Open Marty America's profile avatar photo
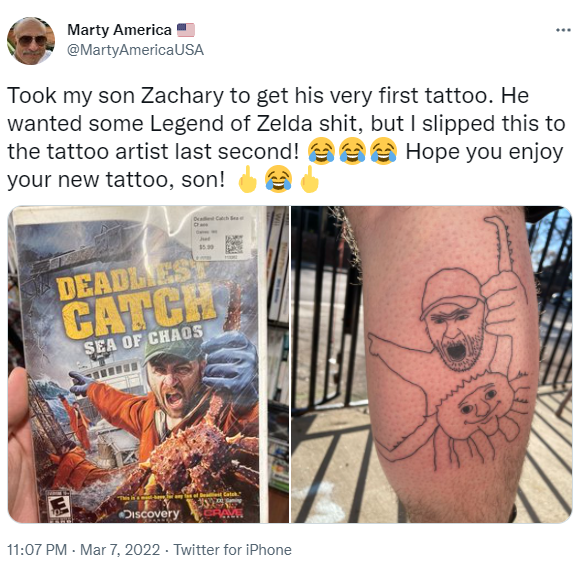 31,41
